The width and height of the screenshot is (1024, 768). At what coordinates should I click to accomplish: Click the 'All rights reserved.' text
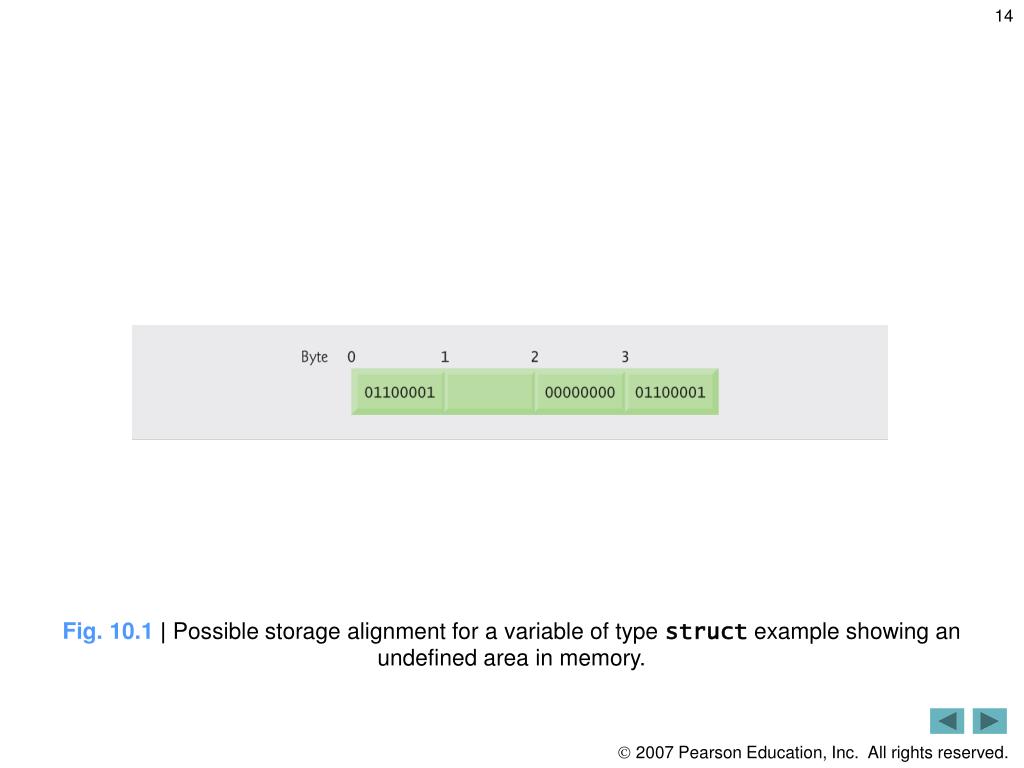[x=938, y=753]
